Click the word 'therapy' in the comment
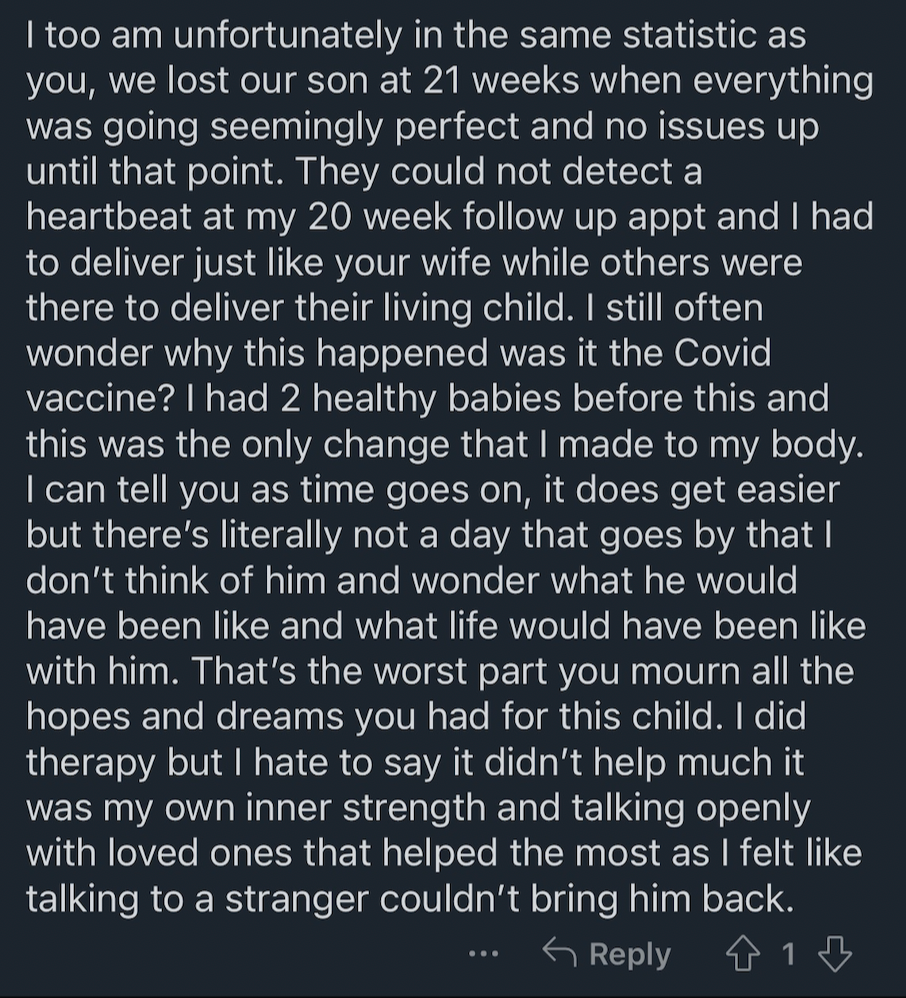 [x=90, y=763]
